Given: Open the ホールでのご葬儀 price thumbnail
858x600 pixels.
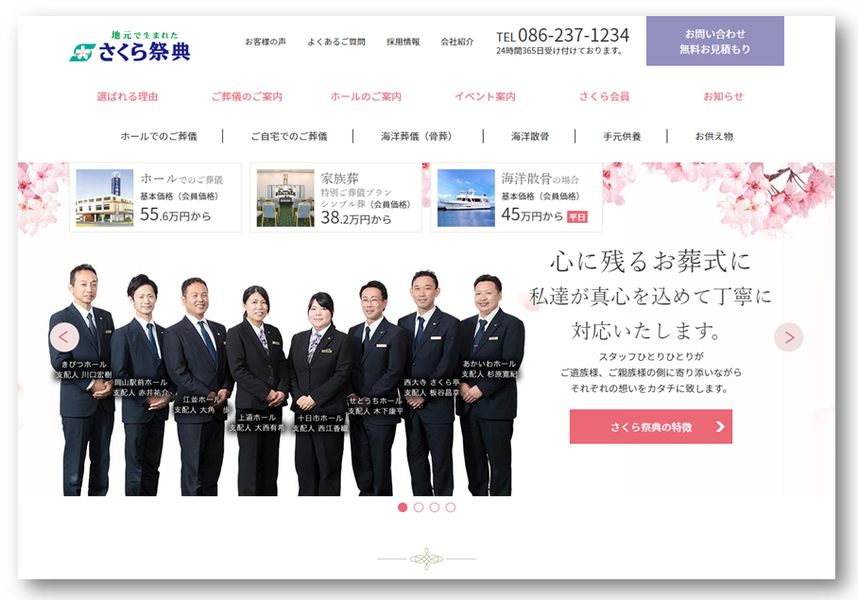Looking at the screenshot, I should click(x=104, y=198).
